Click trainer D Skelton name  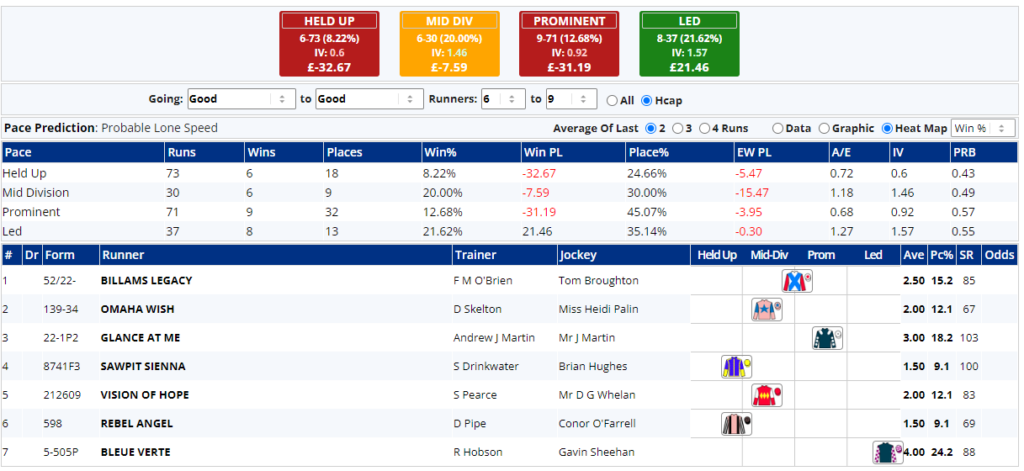477,310
